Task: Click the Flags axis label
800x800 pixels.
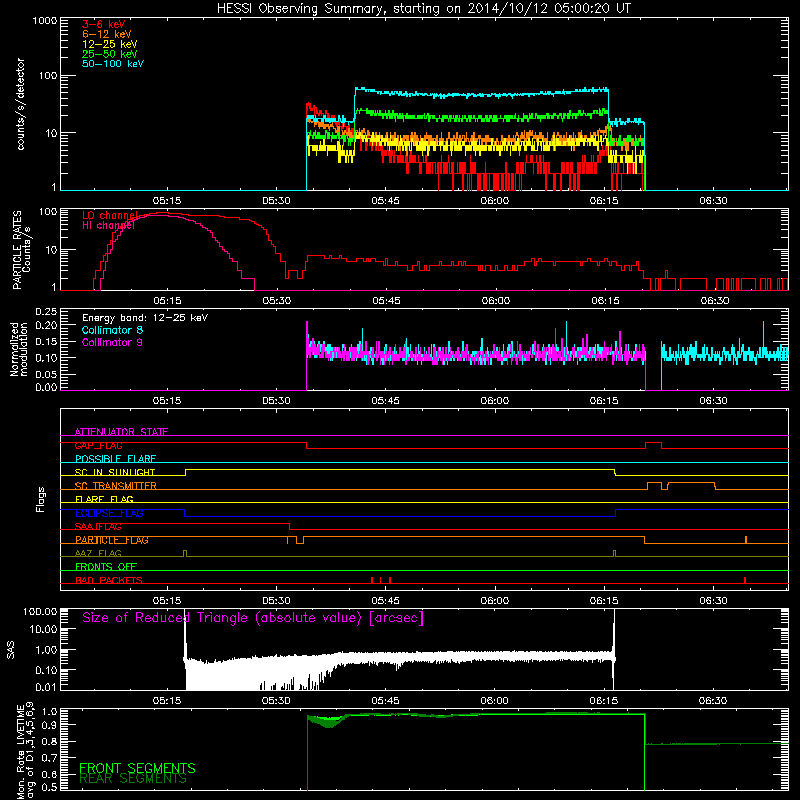Action: [41, 499]
